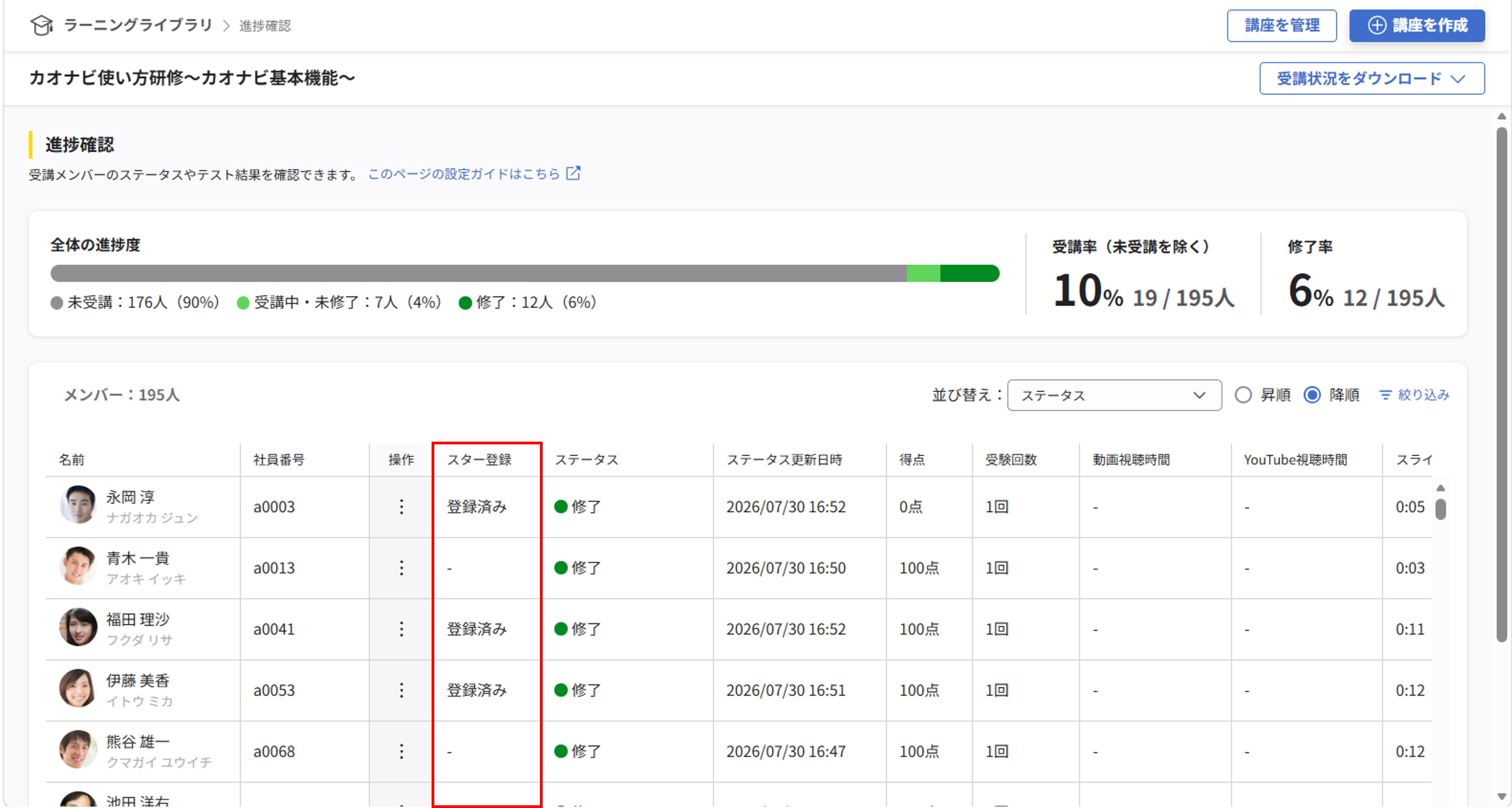Click the plus icon in 講座を作成 button
The width and height of the screenshot is (1512, 808).
click(1377, 25)
